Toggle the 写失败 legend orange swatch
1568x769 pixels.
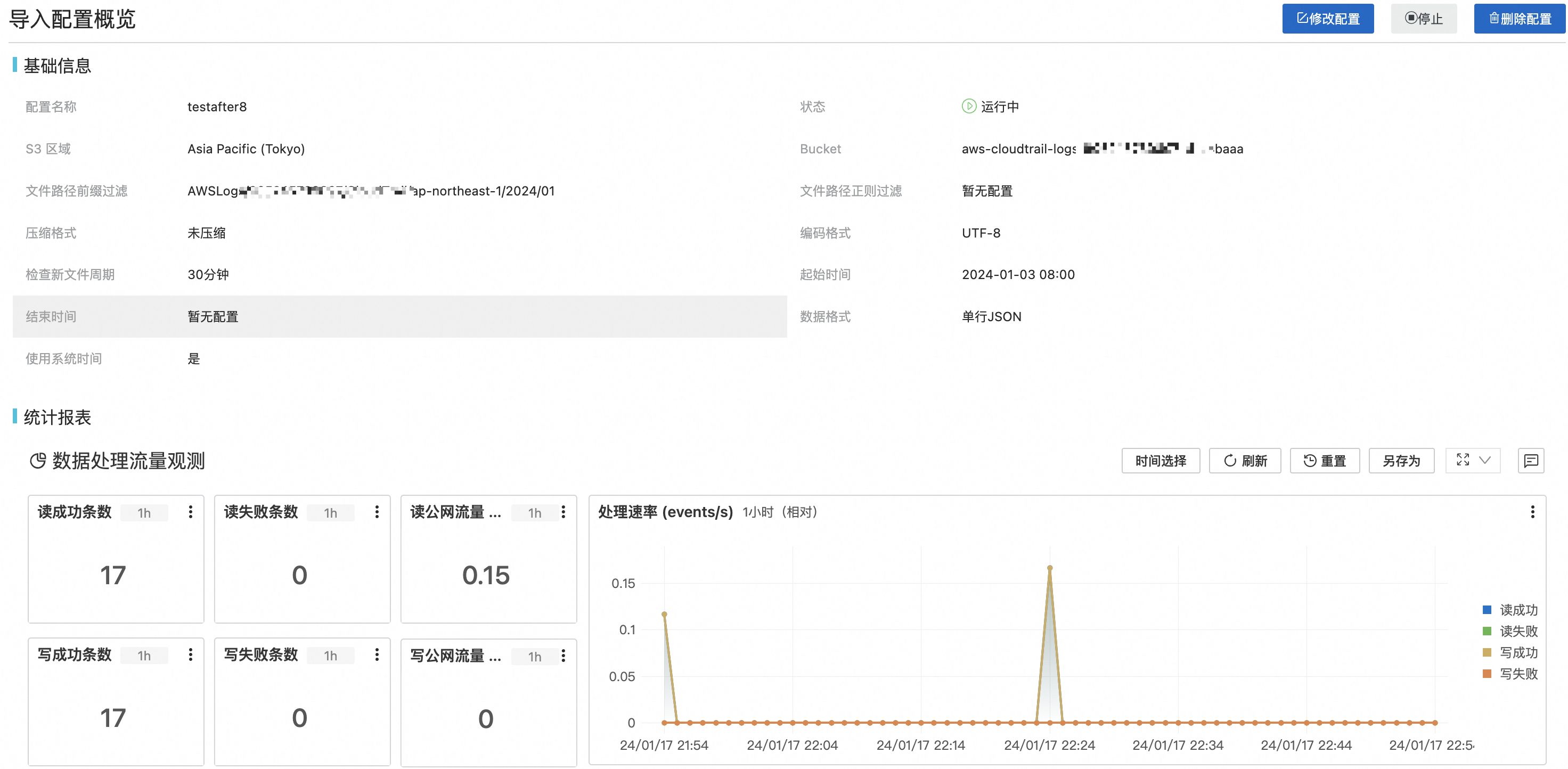(x=1487, y=674)
